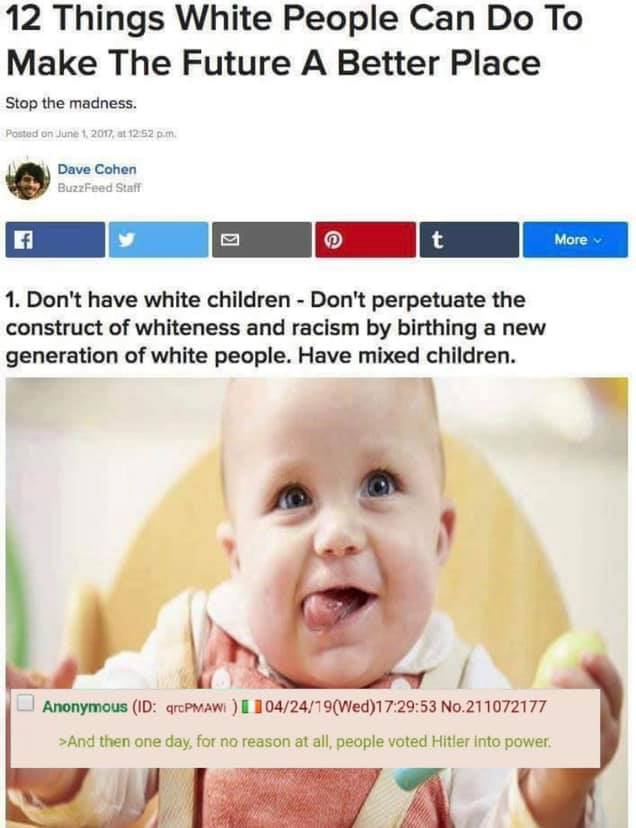
Task: Open the More share options dropdown
Action: (x=575, y=240)
